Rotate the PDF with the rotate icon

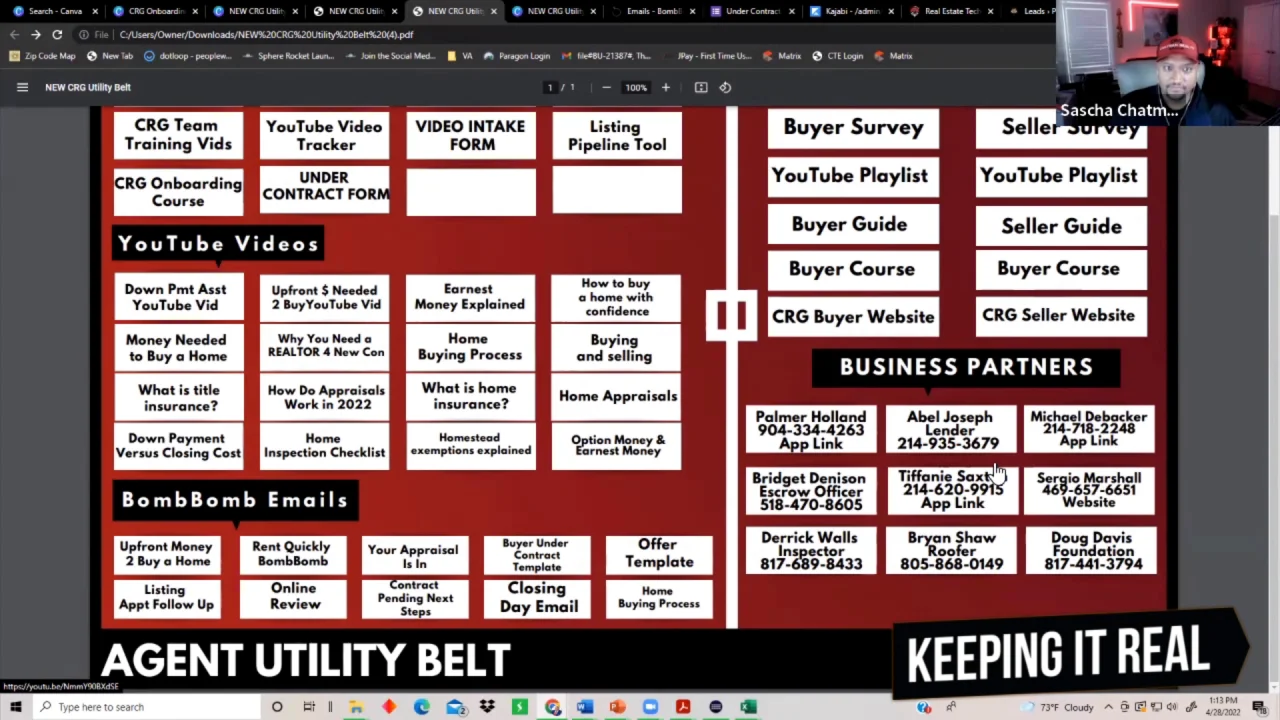725,87
